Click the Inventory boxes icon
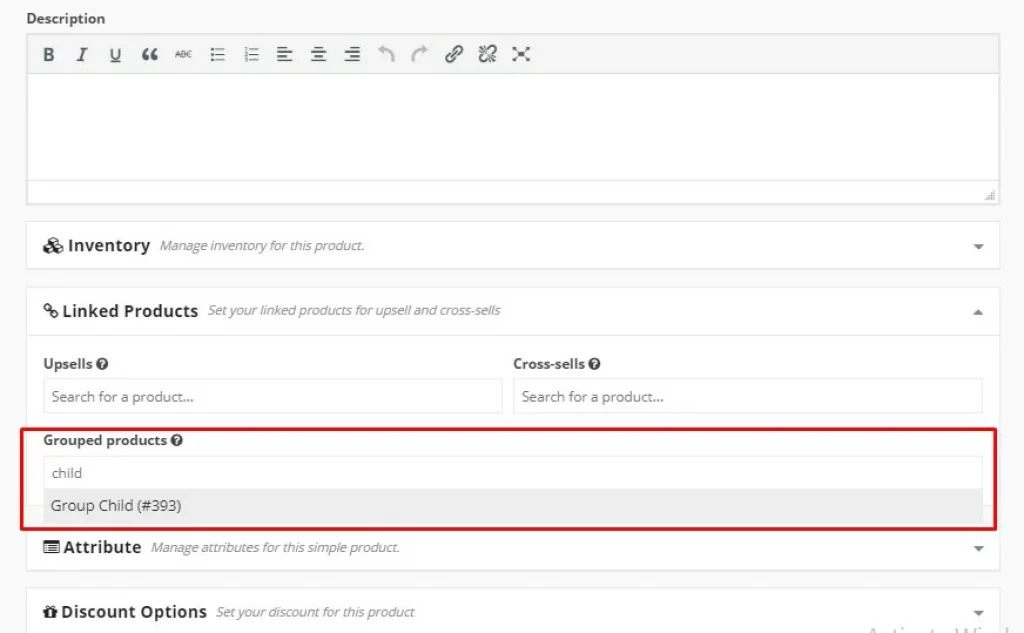Viewport: 1024px width, 633px height. point(53,246)
